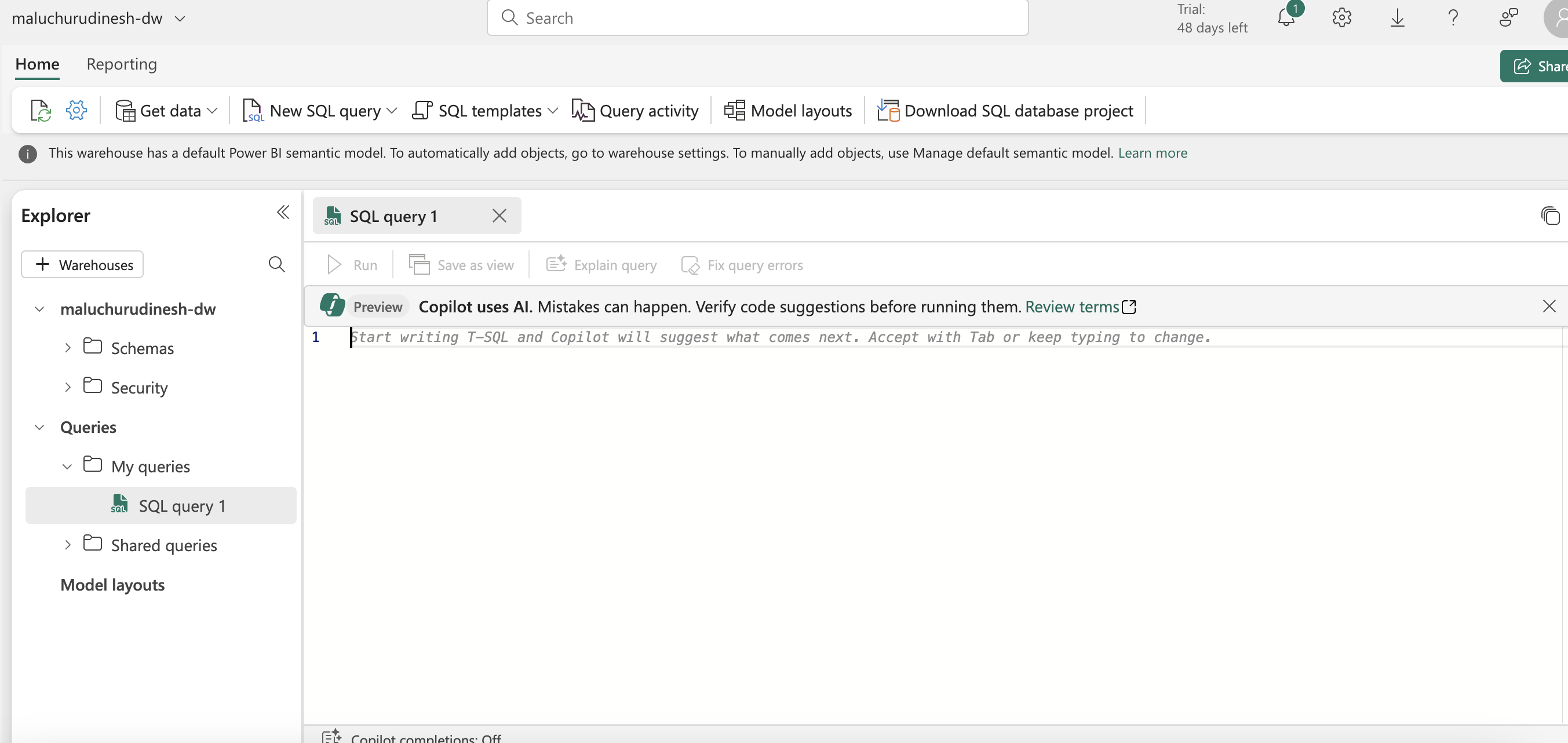The height and width of the screenshot is (743, 1568).
Task: Click the Security folder label
Action: 140,388
